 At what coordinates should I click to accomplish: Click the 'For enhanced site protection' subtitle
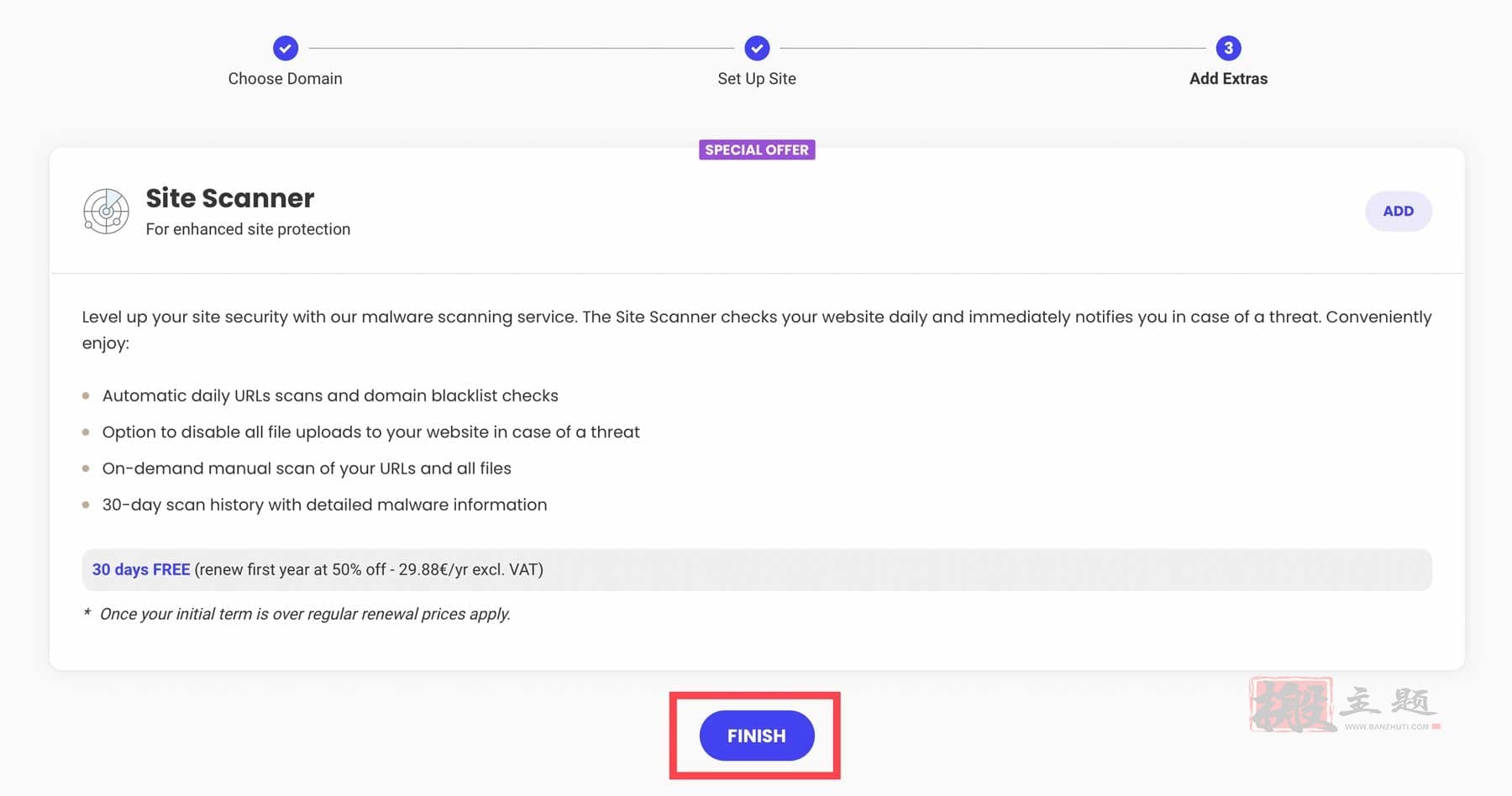click(x=248, y=229)
